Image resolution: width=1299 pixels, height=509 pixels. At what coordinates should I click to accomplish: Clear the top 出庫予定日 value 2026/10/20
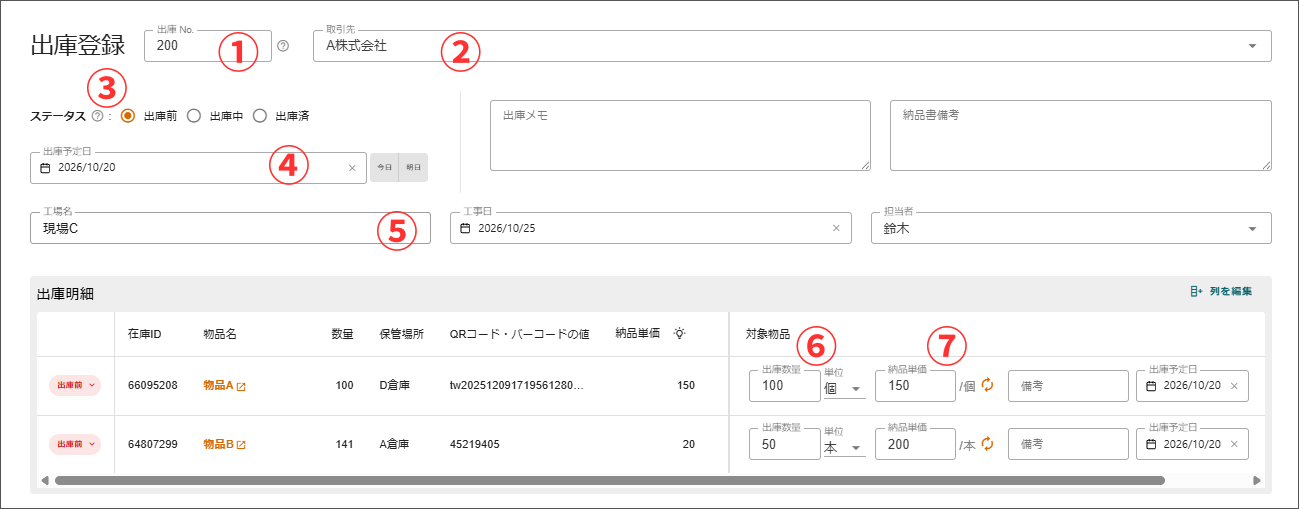click(x=352, y=168)
